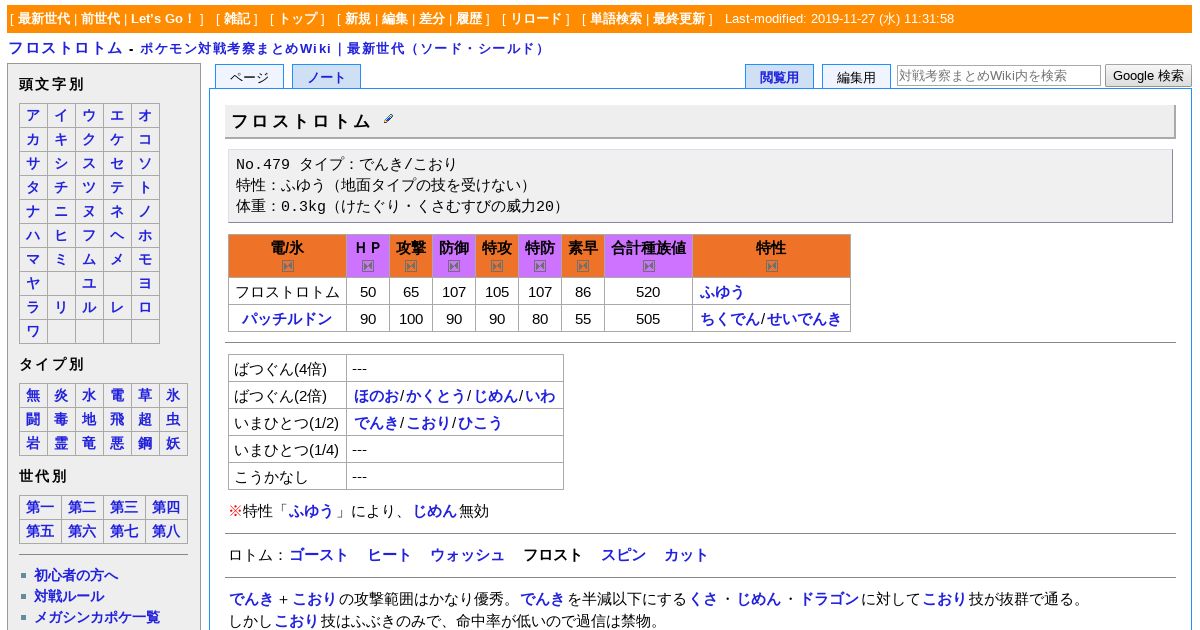1200x630 pixels.
Task: Create new page via 新規
Action: pyautogui.click(x=358, y=19)
